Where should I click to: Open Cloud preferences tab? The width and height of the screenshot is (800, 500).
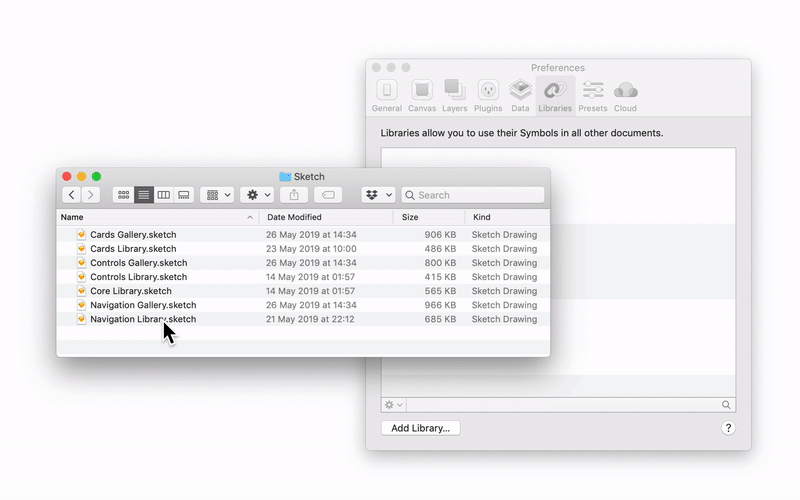625,96
